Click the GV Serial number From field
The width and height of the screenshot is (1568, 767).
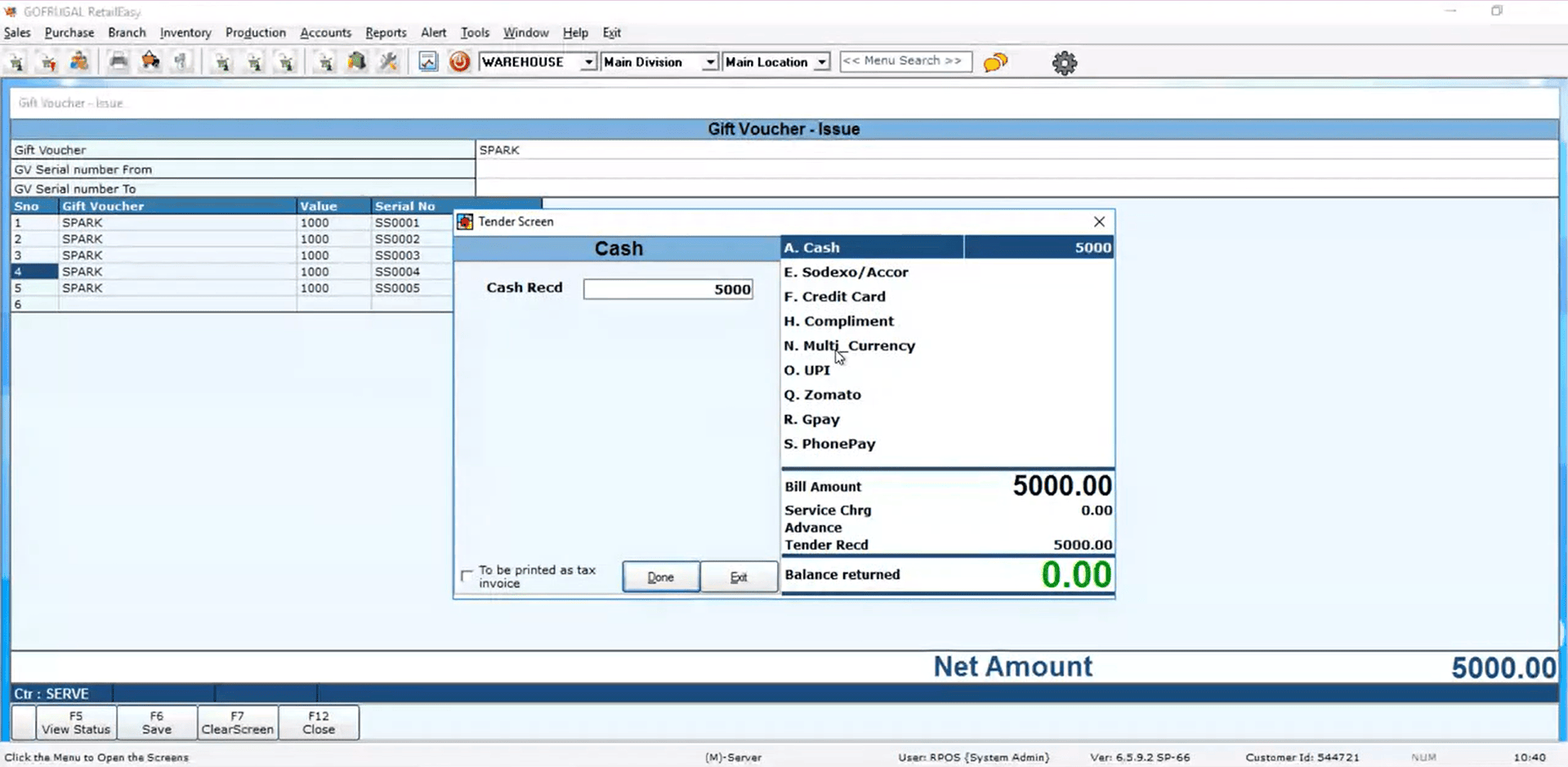click(x=1016, y=169)
